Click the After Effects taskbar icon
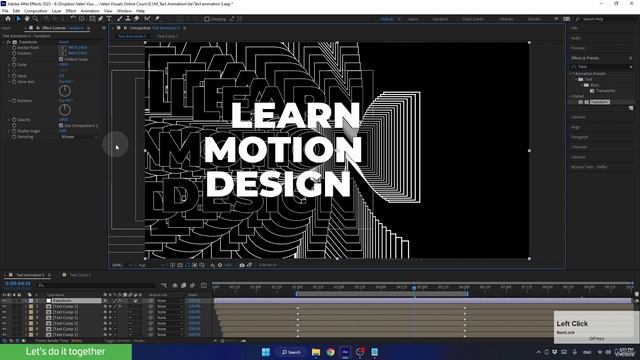The width and height of the screenshot is (640, 360). (345, 352)
